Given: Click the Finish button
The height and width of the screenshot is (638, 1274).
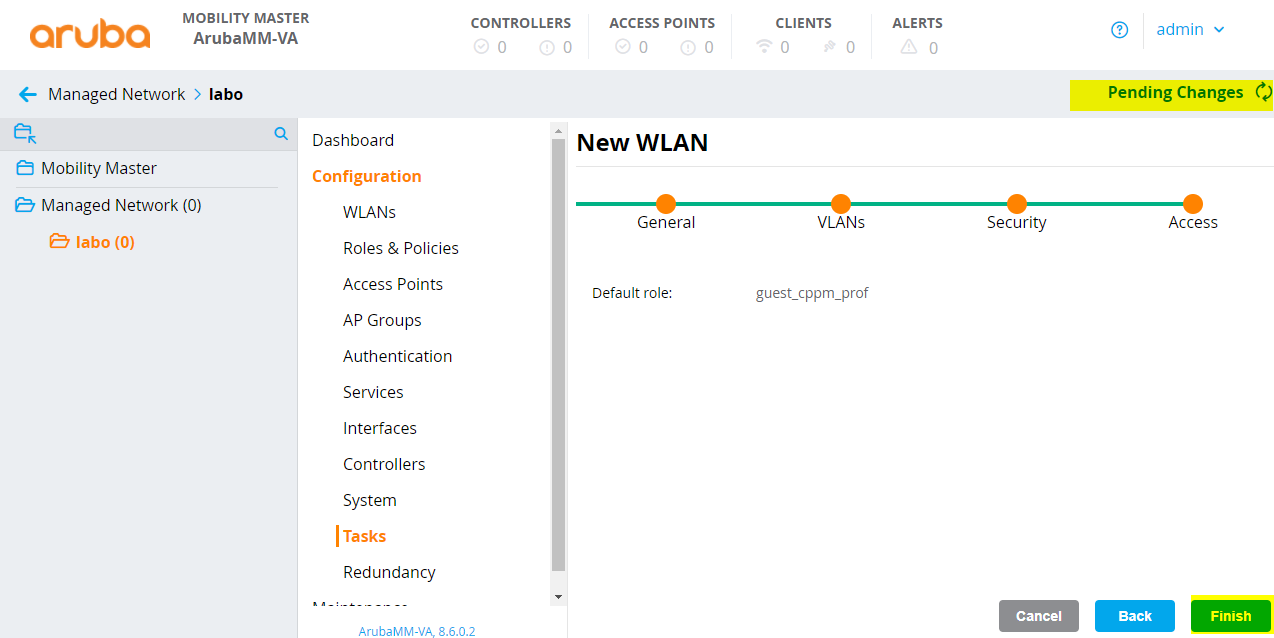Looking at the screenshot, I should pos(1230,616).
